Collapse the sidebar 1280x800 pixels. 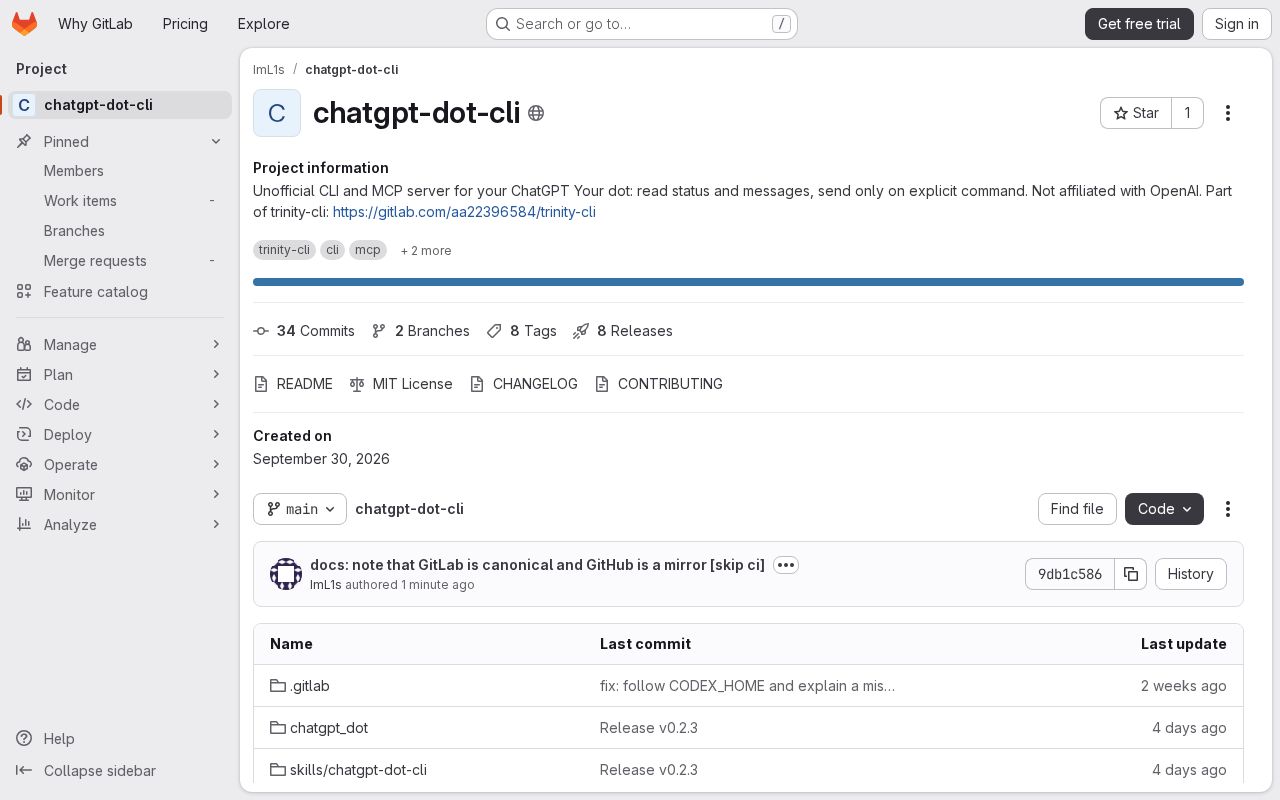(120, 771)
